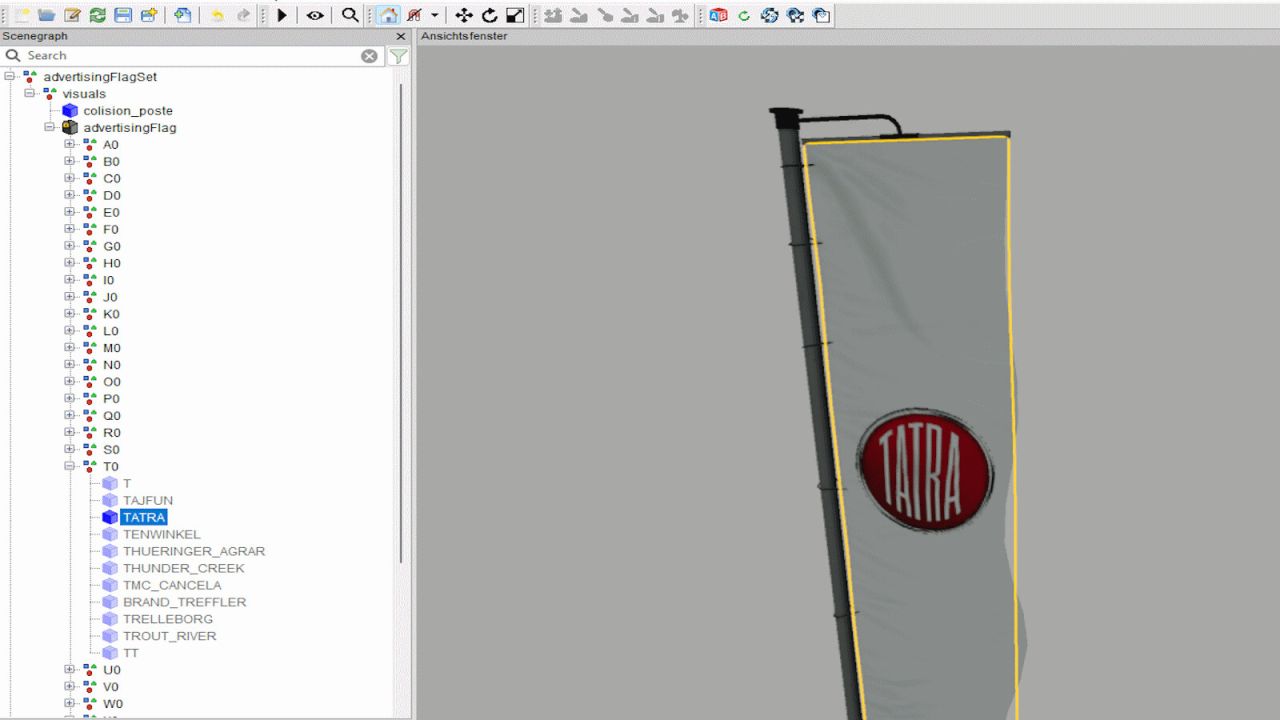Screen dimensions: 1280x720
Task: Clear the Scenegraph search field
Action: 369,56
